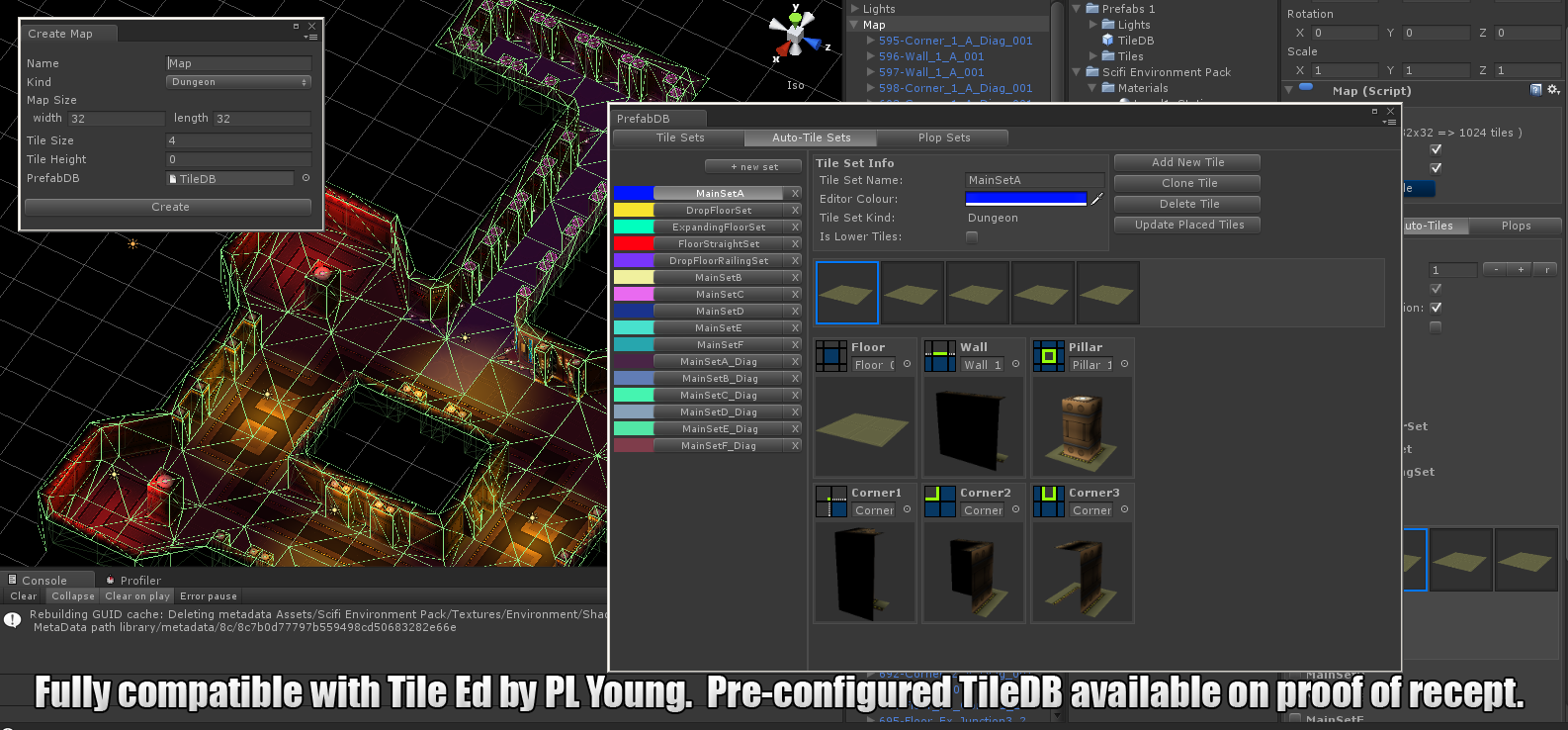Viewport: 1568px width, 730px height.
Task: Click the Corner2 auto-tile pattern icon
Action: (x=940, y=502)
